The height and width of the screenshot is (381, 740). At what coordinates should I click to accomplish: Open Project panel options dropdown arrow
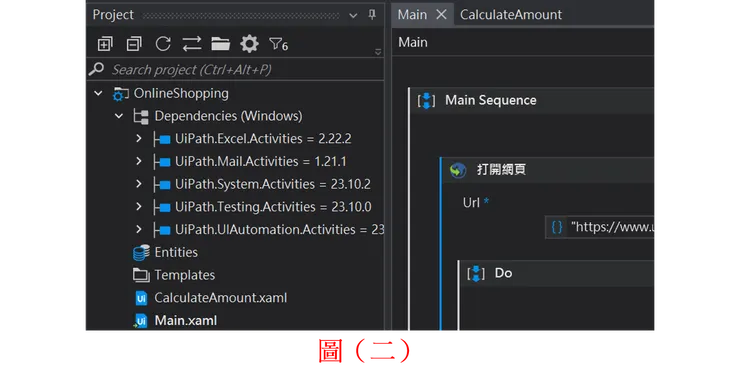click(x=353, y=16)
